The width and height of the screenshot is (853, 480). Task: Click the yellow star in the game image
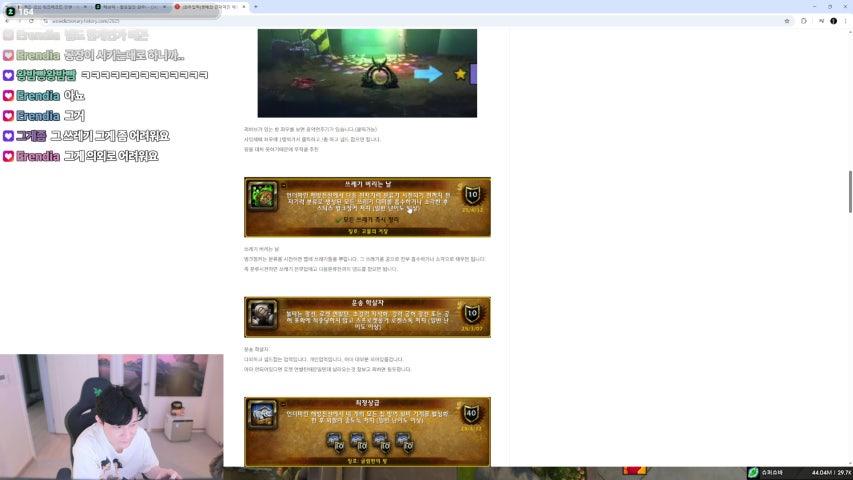click(x=460, y=73)
